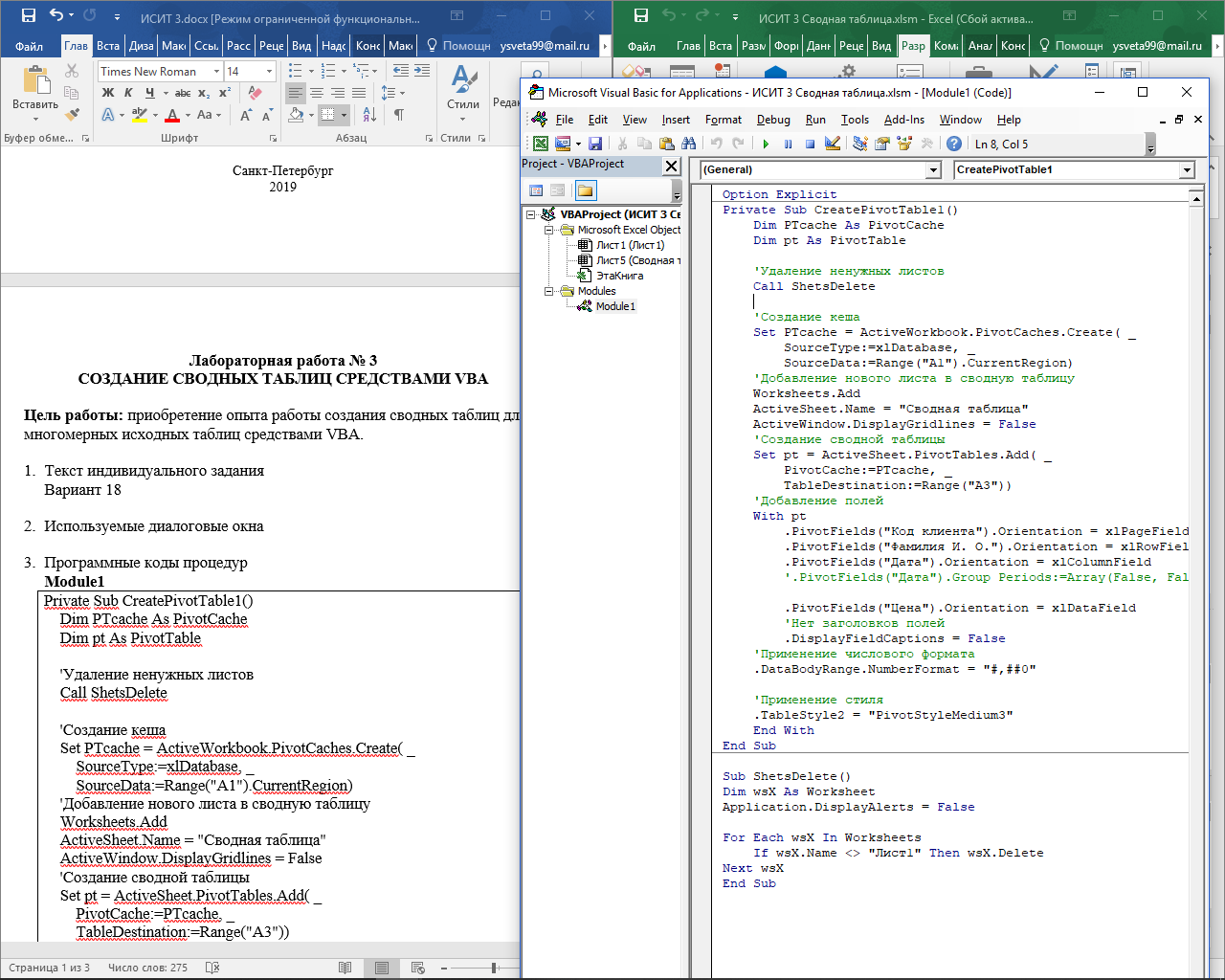This screenshot has height=980, width=1225.
Task: Switch to Excel via the View Microsoft Excel icon
Action: pos(541,144)
